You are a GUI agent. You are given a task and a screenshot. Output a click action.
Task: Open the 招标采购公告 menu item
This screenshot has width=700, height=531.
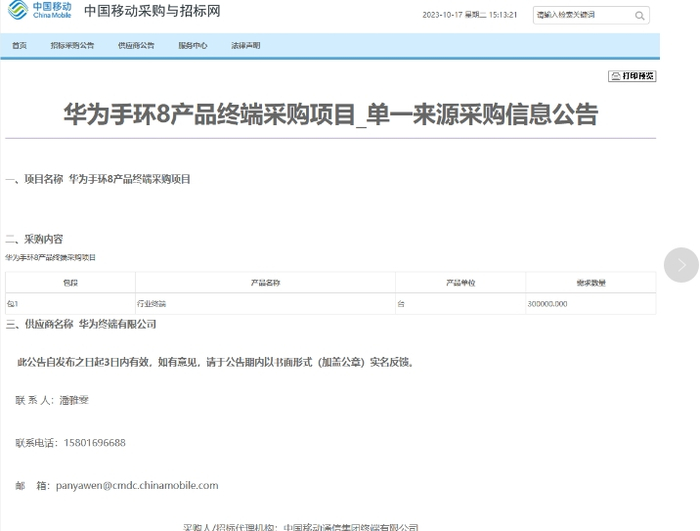(72, 46)
